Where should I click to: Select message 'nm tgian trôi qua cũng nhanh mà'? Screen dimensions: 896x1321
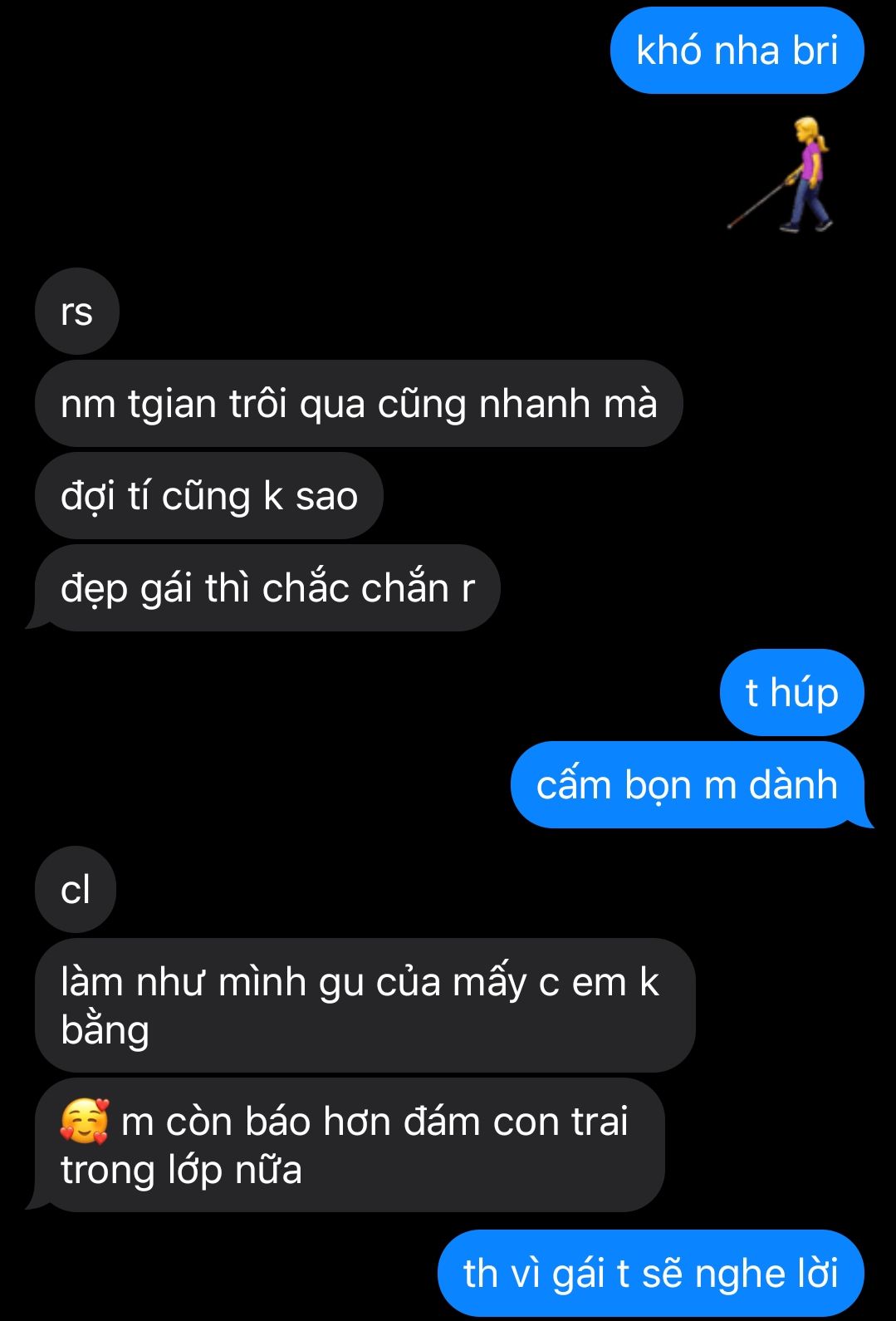[x=359, y=404]
